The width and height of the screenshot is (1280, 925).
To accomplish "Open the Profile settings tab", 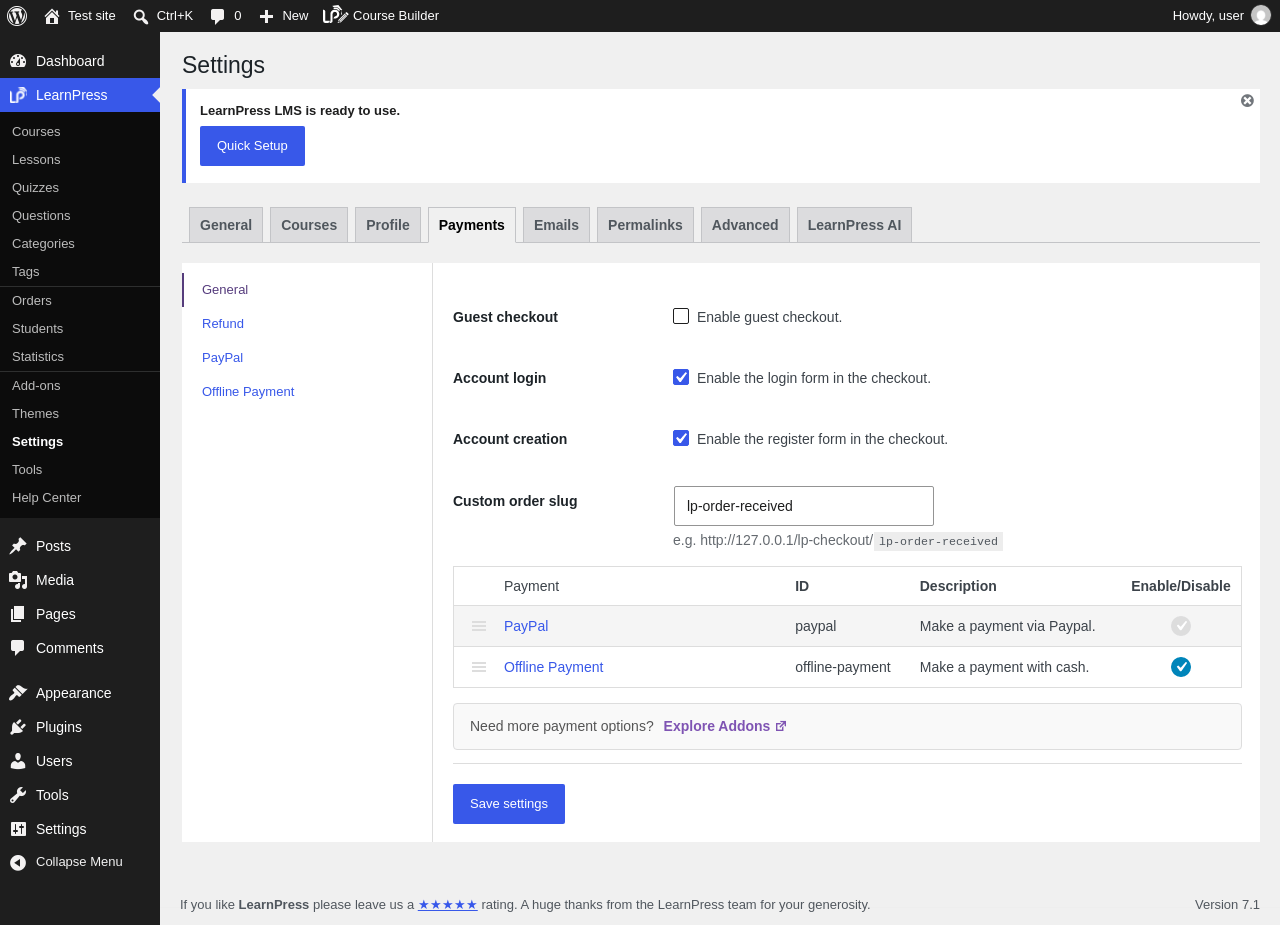I will [x=388, y=225].
